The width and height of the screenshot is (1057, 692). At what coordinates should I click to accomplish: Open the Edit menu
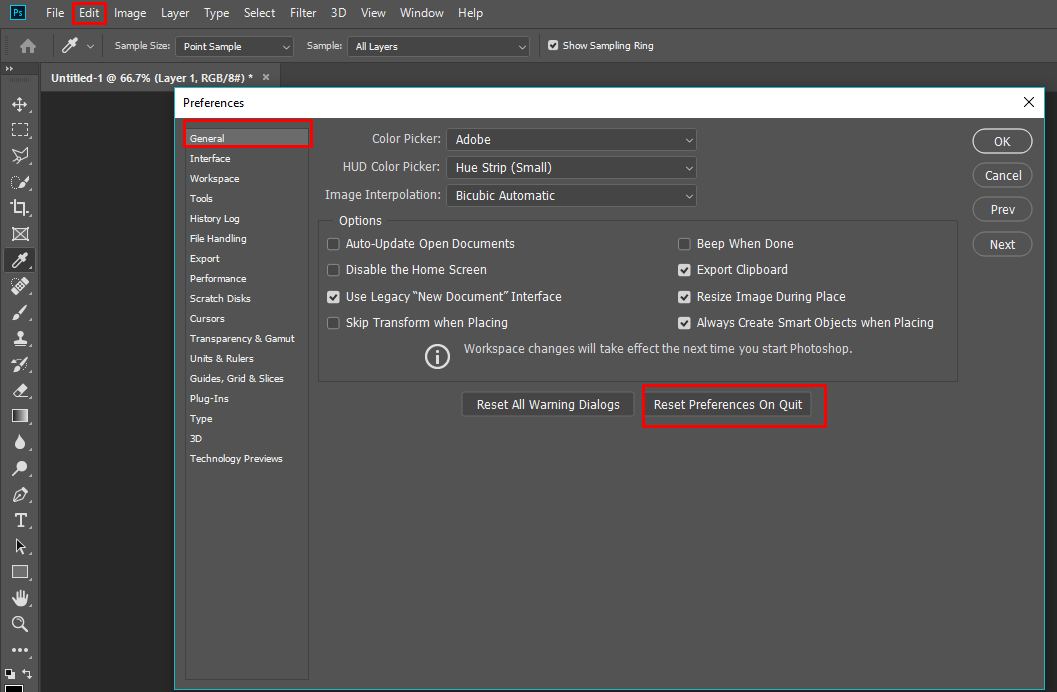88,12
